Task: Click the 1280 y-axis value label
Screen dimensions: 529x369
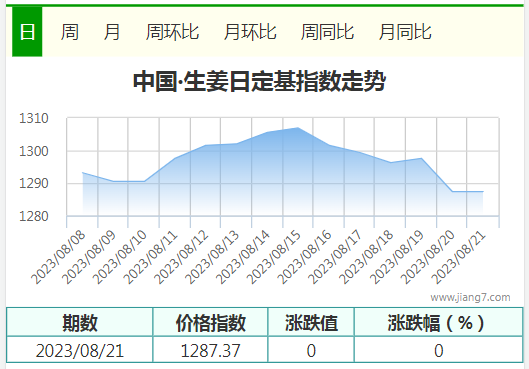Action: click(x=34, y=216)
